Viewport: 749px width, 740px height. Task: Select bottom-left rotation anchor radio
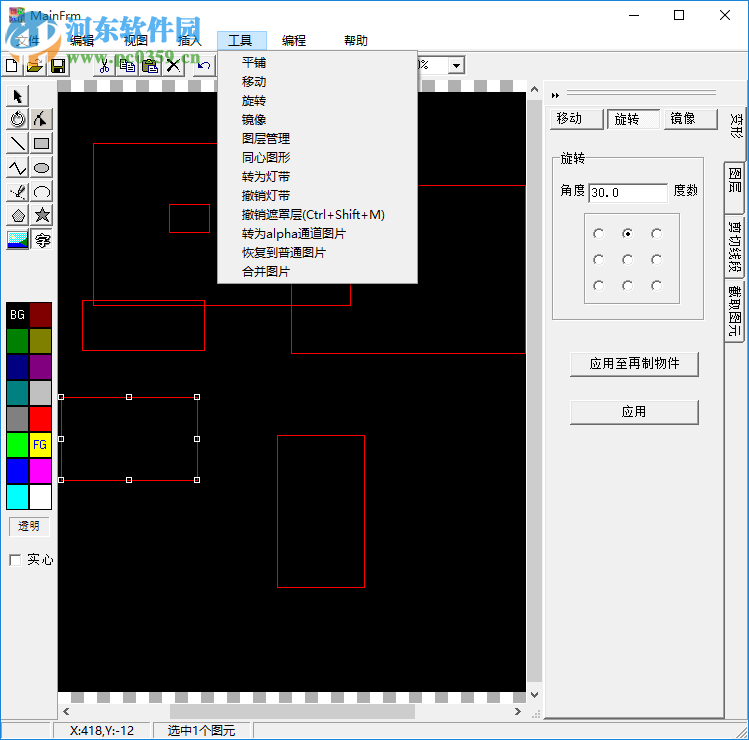(598, 286)
